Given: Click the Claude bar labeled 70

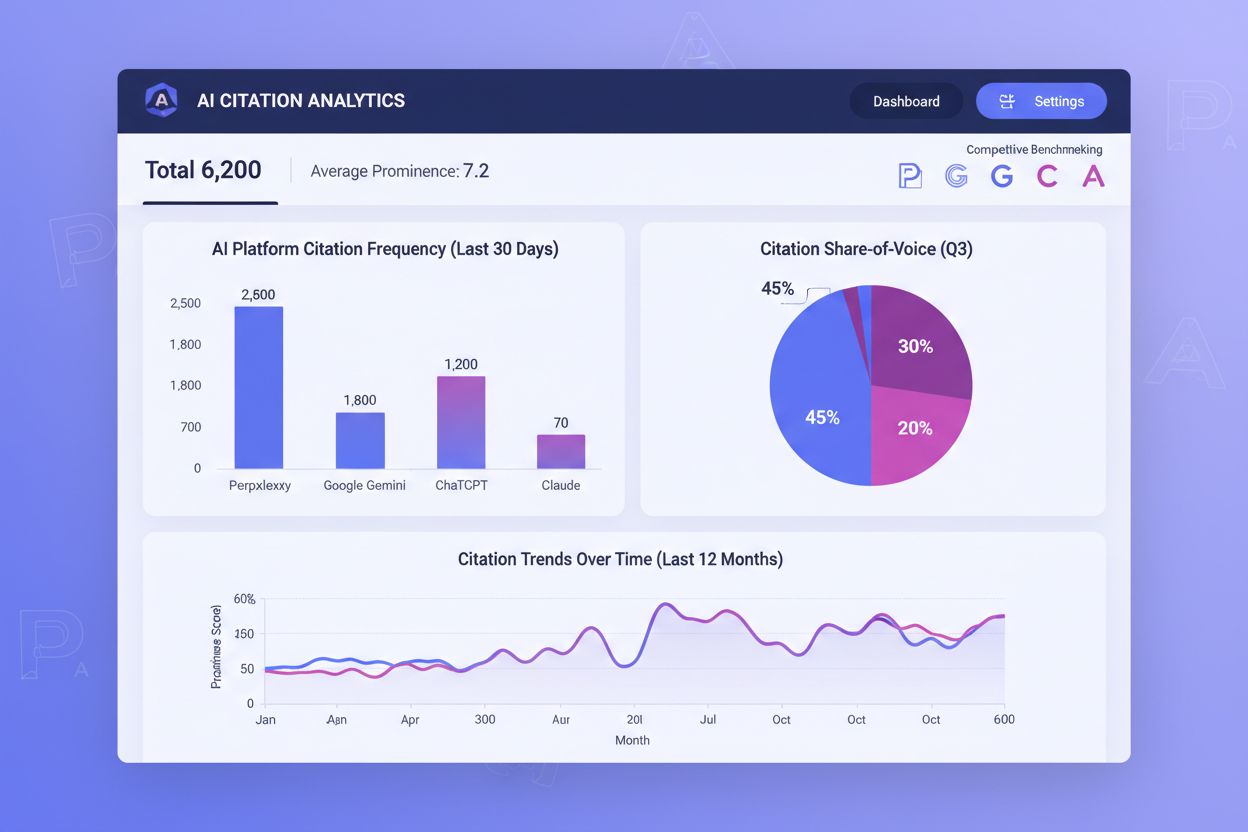Looking at the screenshot, I should (561, 452).
